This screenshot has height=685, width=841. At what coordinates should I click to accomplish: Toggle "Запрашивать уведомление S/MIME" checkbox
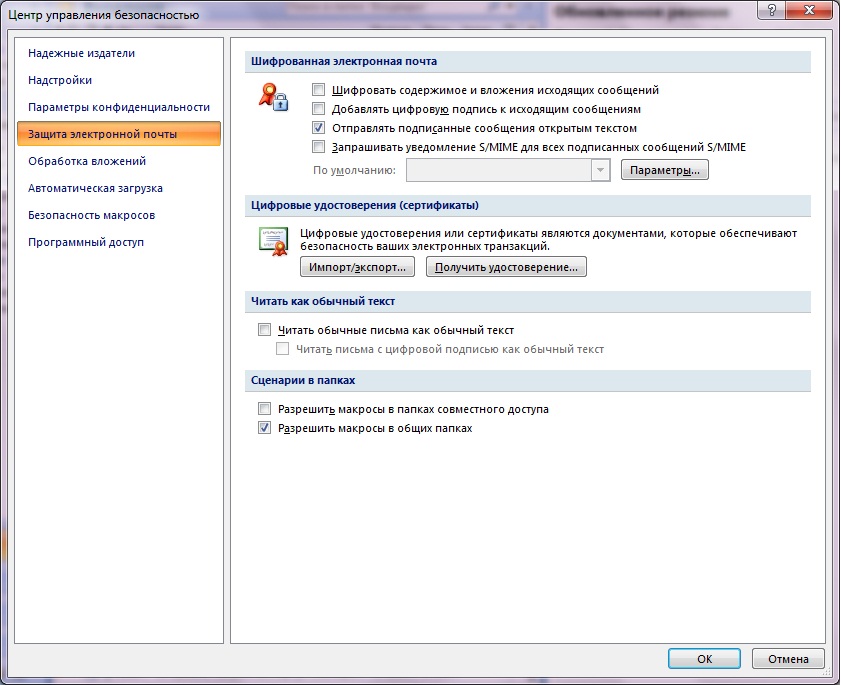[319, 146]
